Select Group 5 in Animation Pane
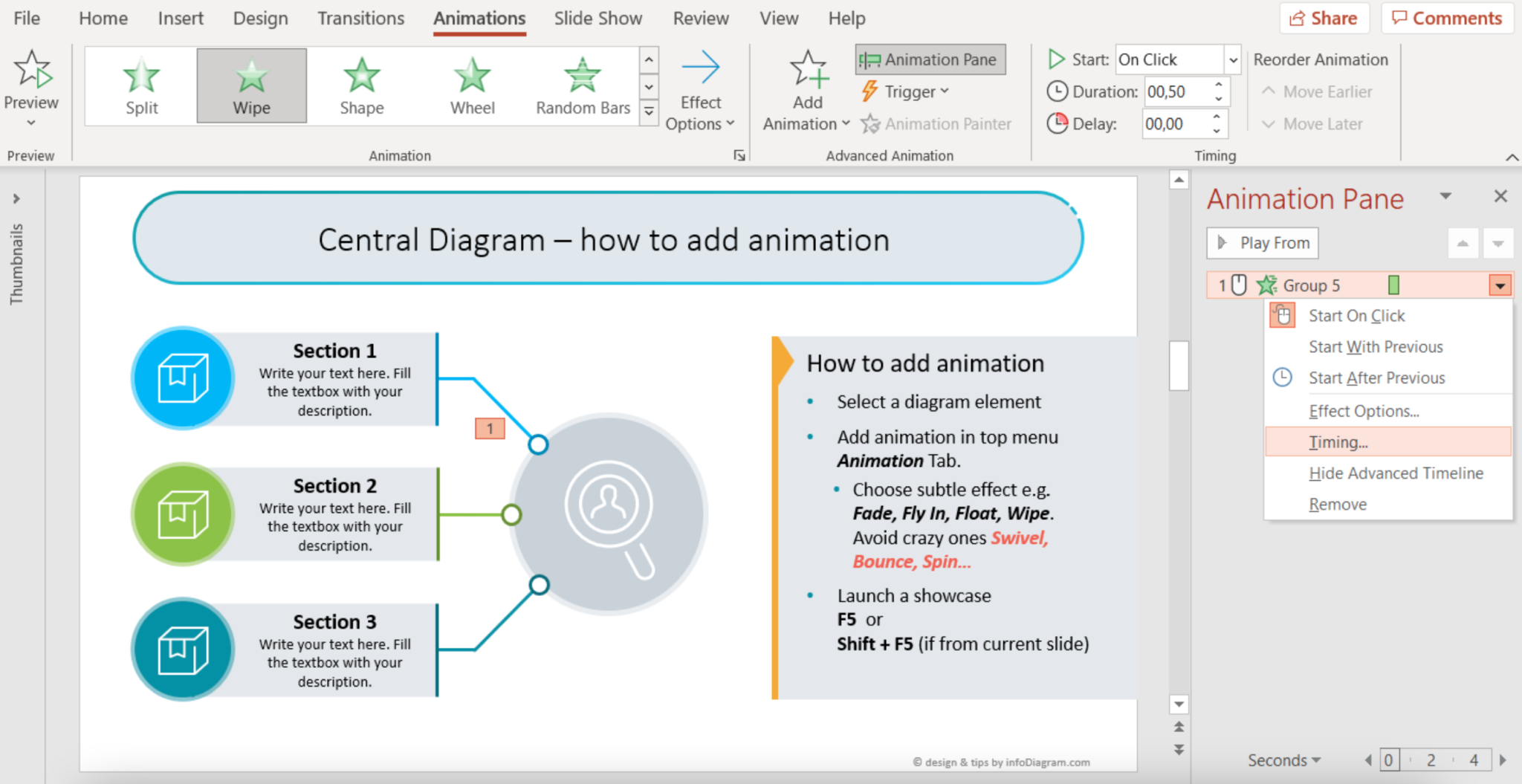Screen dimensions: 1522x784 [1312, 285]
